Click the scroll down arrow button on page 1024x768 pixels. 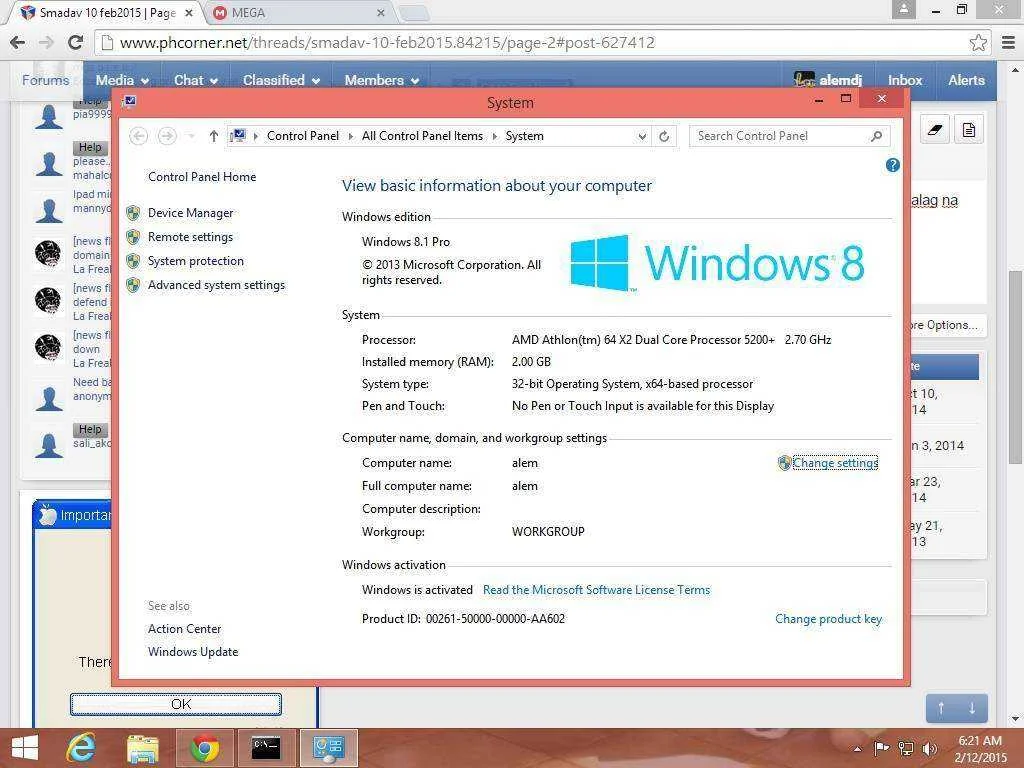coord(972,708)
